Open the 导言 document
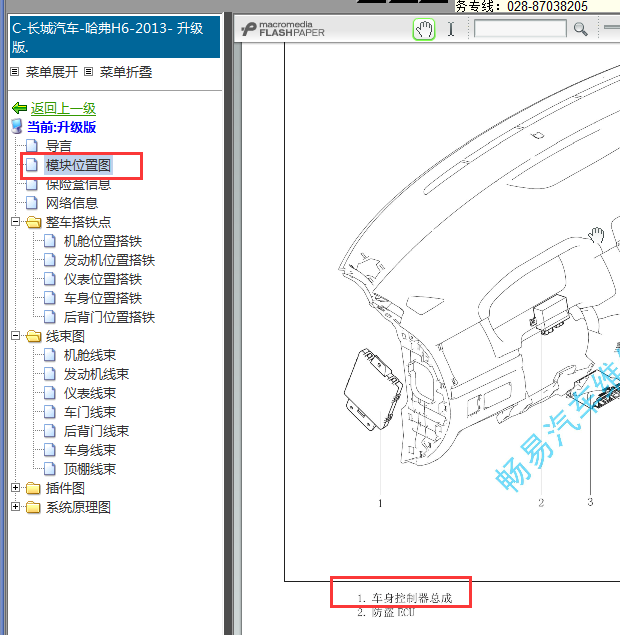Screen dimensions: 620x635 59,146
